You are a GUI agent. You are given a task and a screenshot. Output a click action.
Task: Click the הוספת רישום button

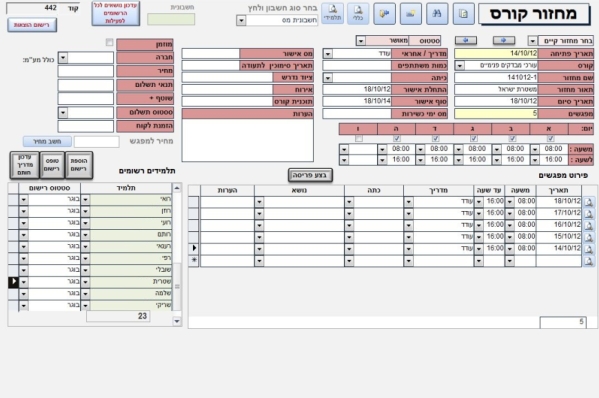click(79, 165)
